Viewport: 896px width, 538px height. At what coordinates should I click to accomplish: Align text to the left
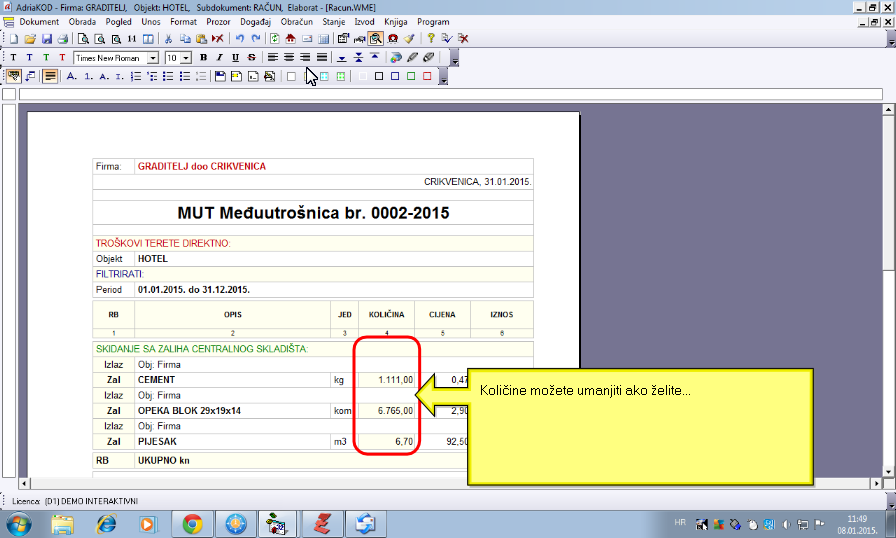[273, 58]
